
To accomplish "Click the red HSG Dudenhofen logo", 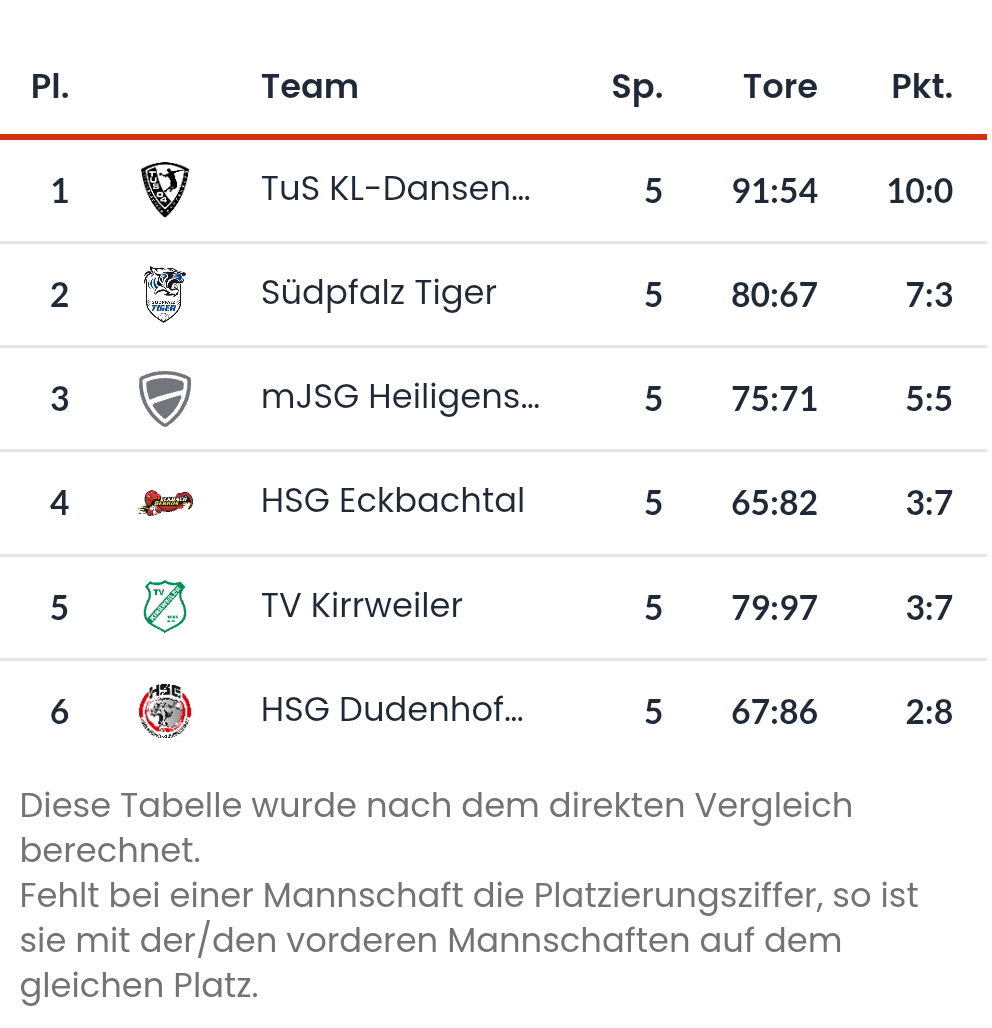I will click(165, 711).
